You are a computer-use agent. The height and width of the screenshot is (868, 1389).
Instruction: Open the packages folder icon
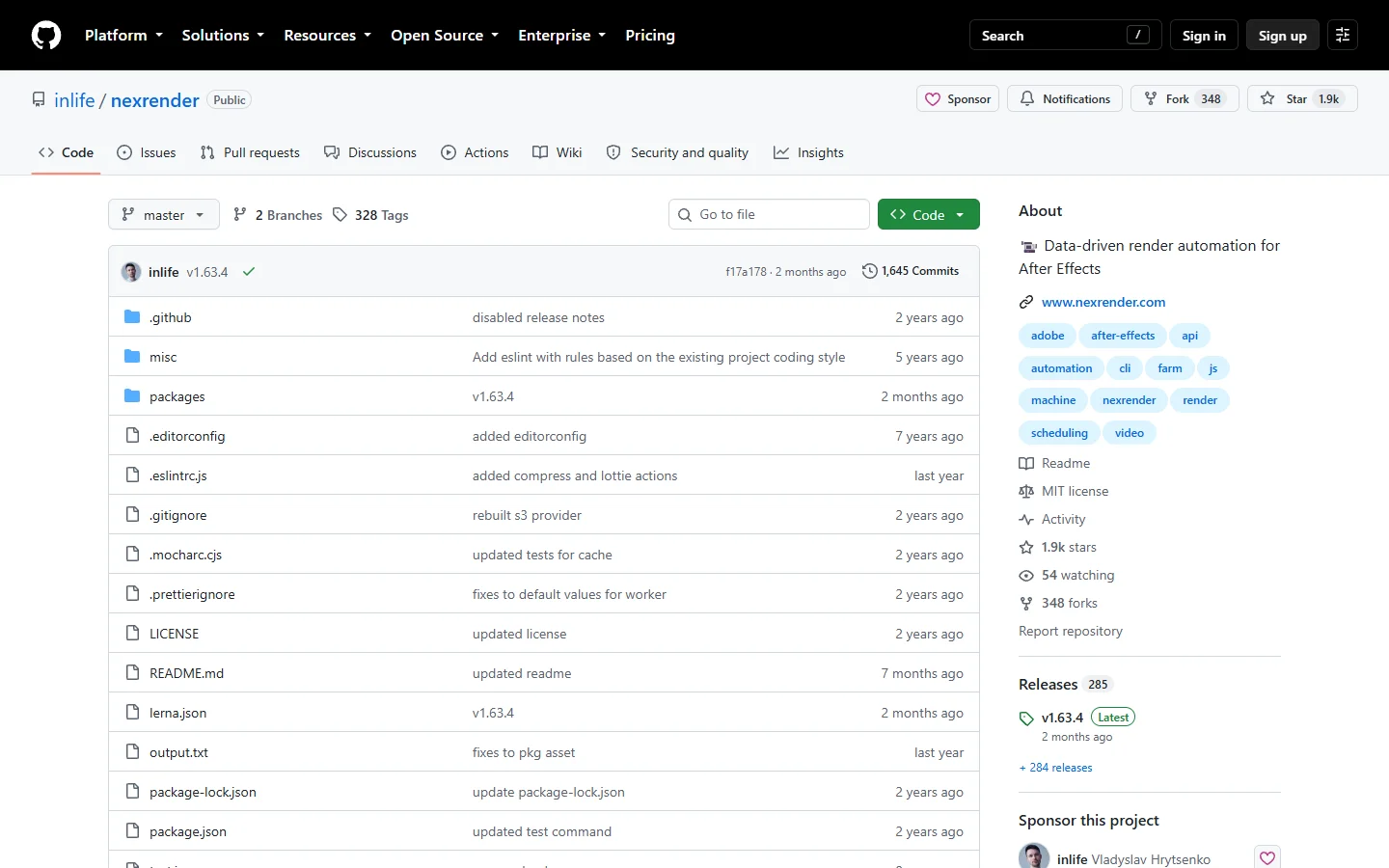132,396
